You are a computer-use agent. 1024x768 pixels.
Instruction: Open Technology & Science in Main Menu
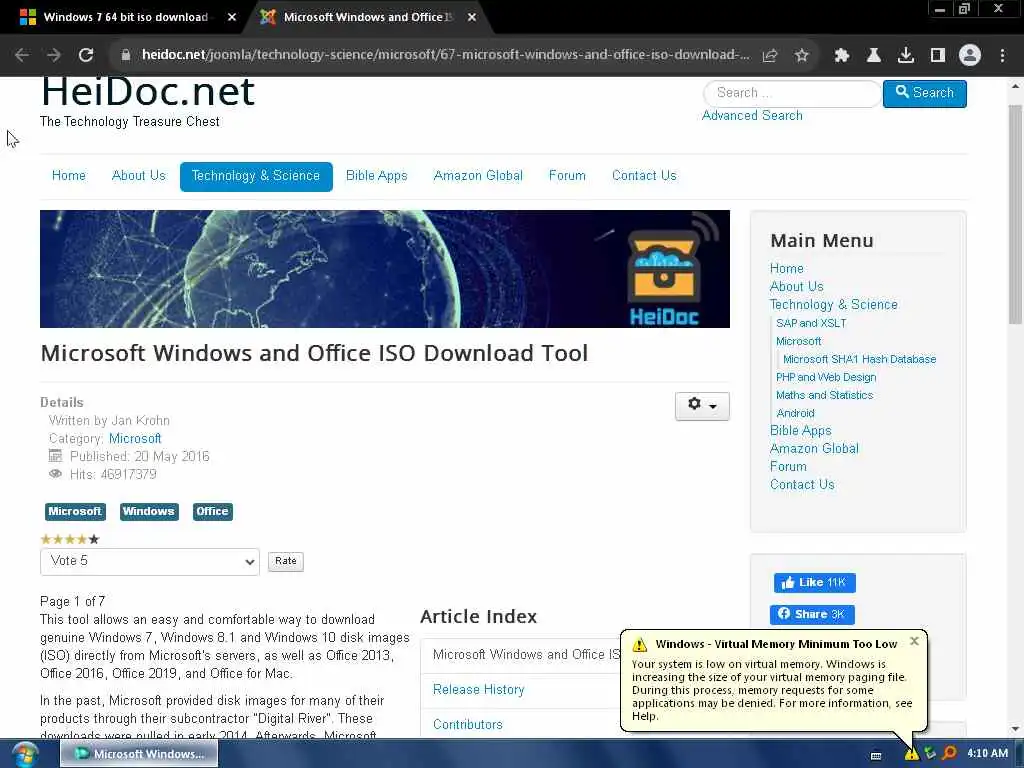[833, 305]
